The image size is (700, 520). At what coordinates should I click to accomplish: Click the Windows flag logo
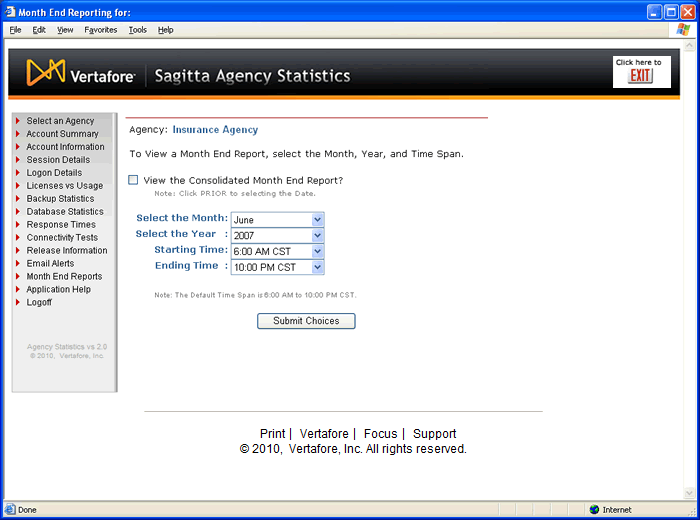(x=683, y=30)
